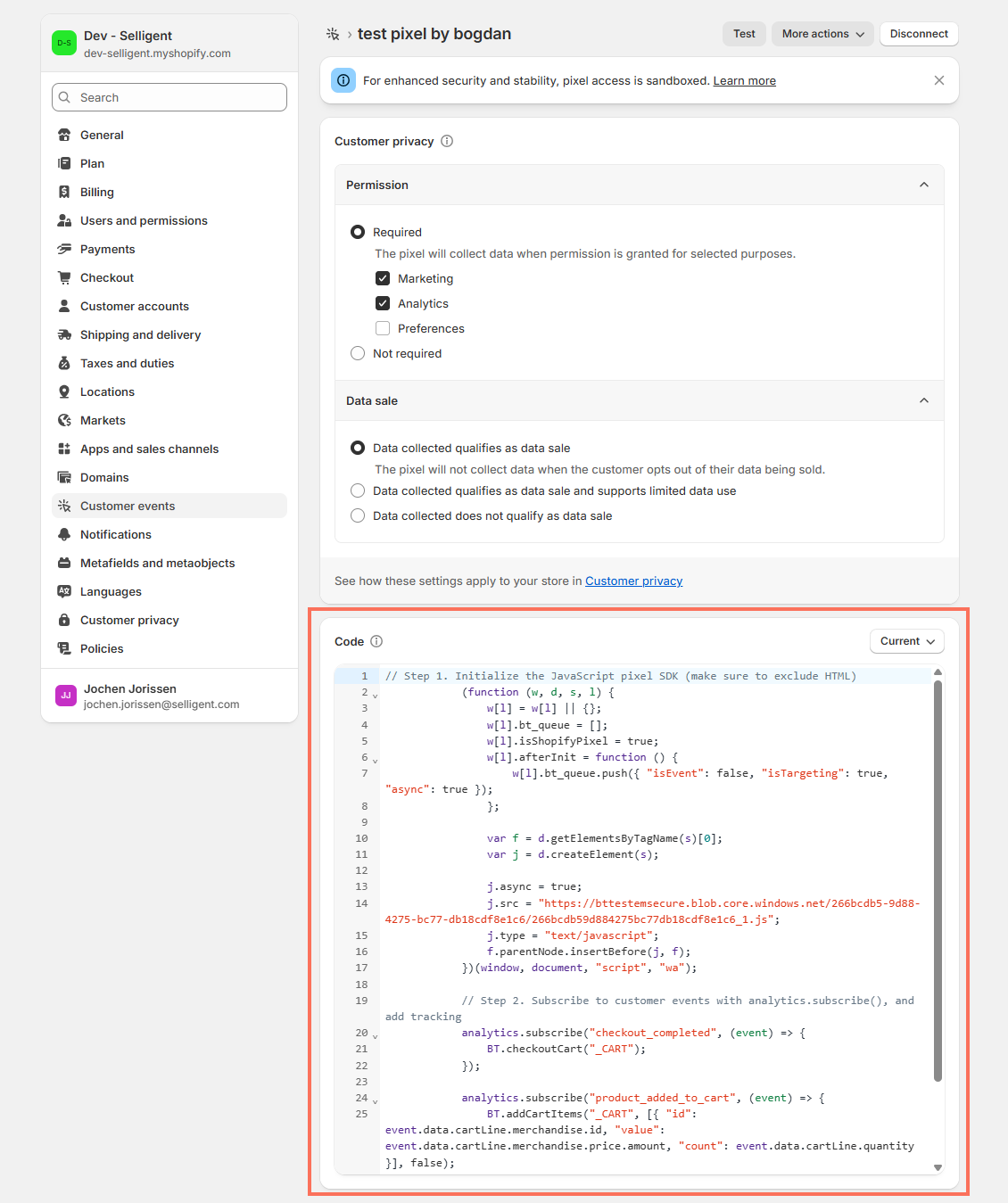Uncheck the Marketing checkbox
This screenshot has width=1008, height=1203.
click(x=383, y=278)
